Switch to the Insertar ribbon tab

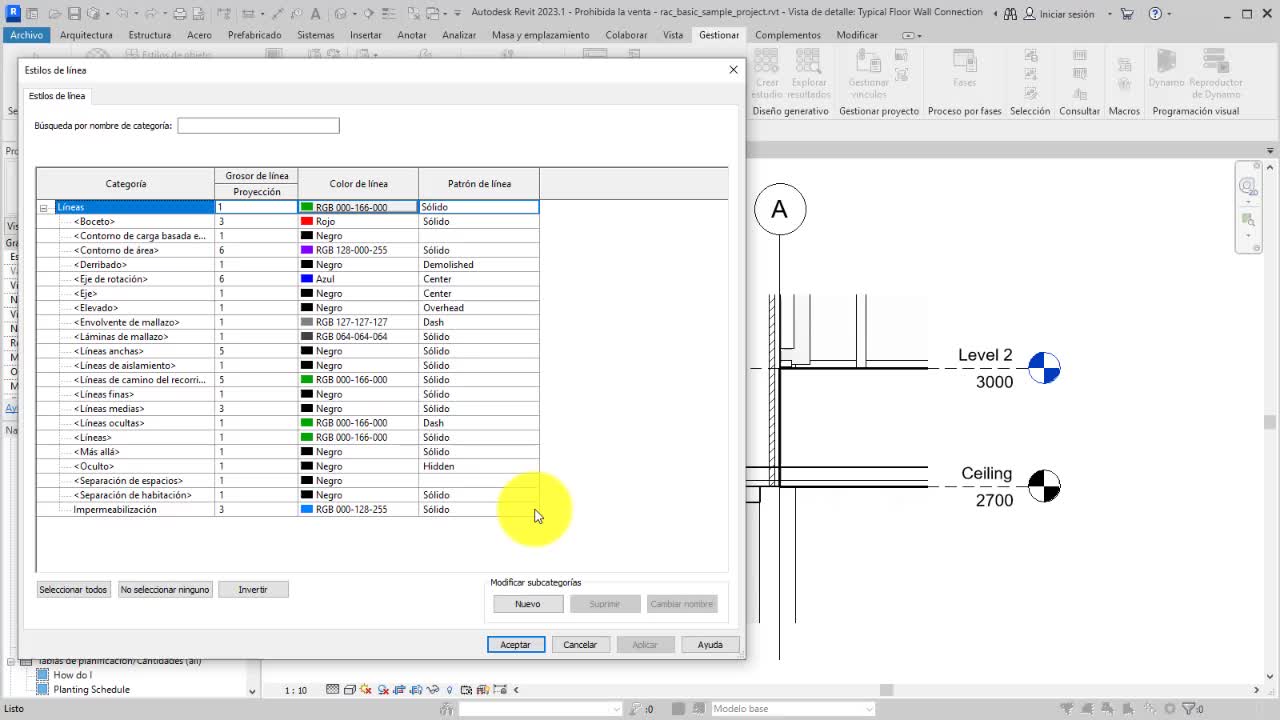point(366,35)
